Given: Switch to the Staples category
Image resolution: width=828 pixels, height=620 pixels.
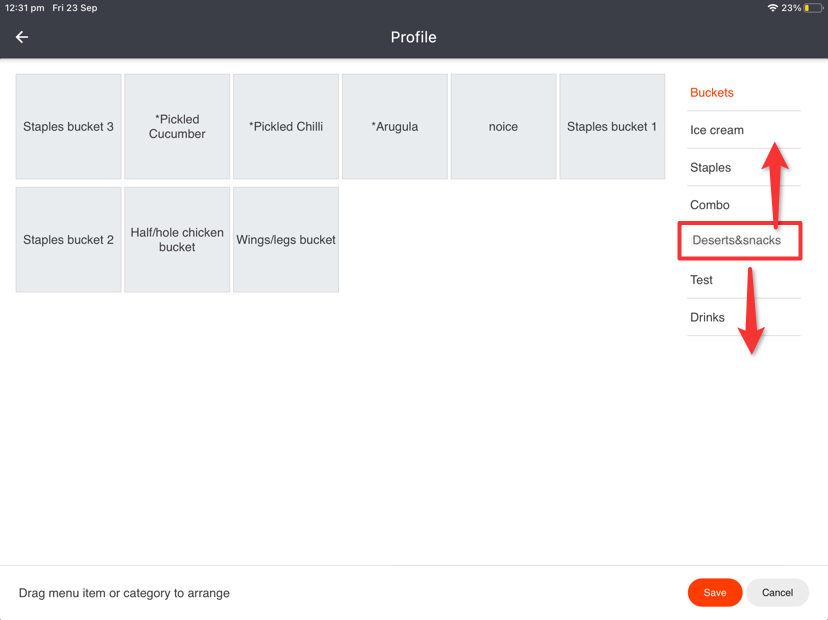Looking at the screenshot, I should 711,168.
